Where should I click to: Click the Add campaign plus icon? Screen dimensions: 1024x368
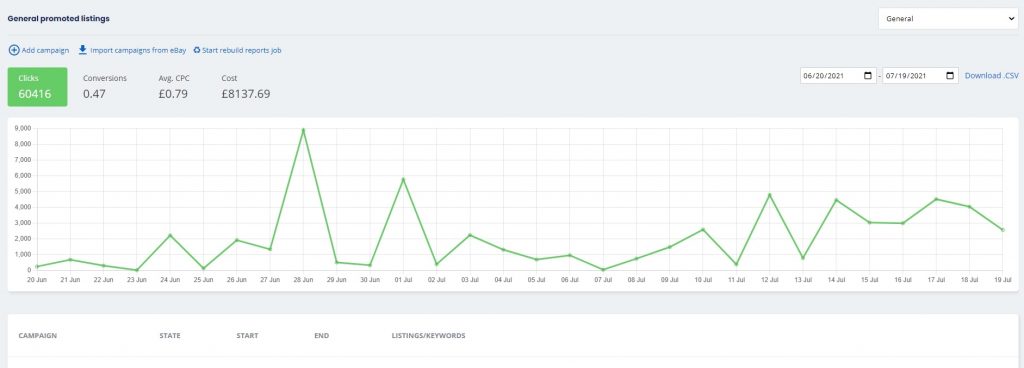coord(14,50)
